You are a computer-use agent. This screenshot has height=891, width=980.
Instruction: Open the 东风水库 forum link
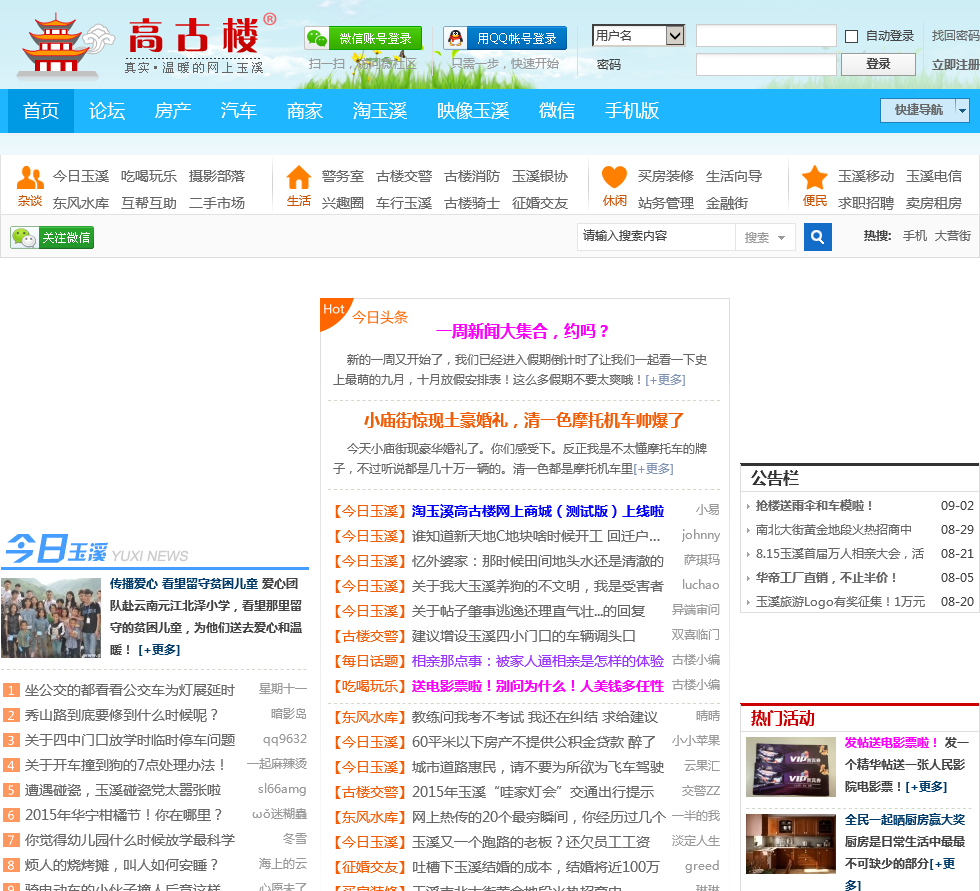[x=81, y=203]
